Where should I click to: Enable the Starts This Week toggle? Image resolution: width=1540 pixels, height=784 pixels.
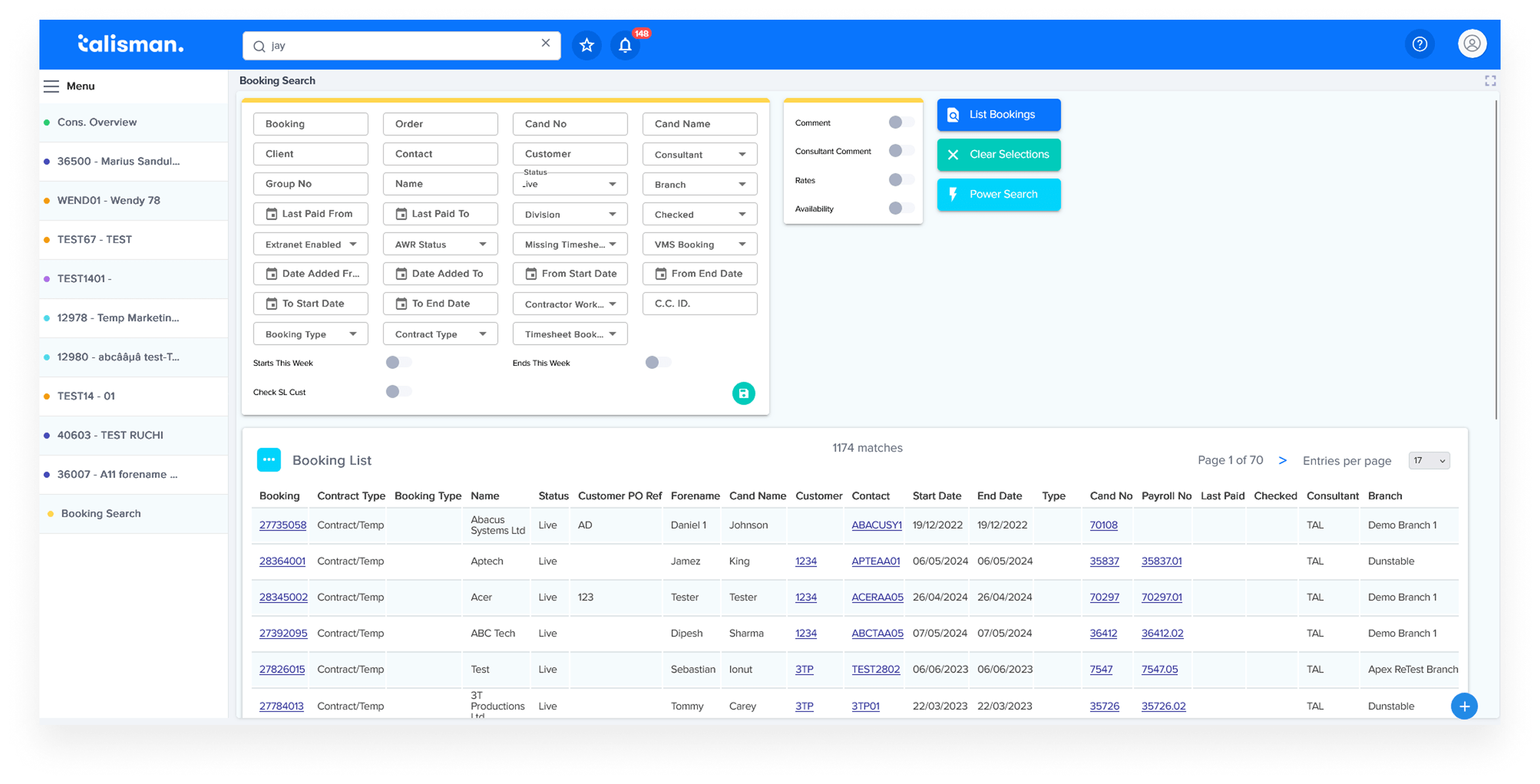coord(398,362)
